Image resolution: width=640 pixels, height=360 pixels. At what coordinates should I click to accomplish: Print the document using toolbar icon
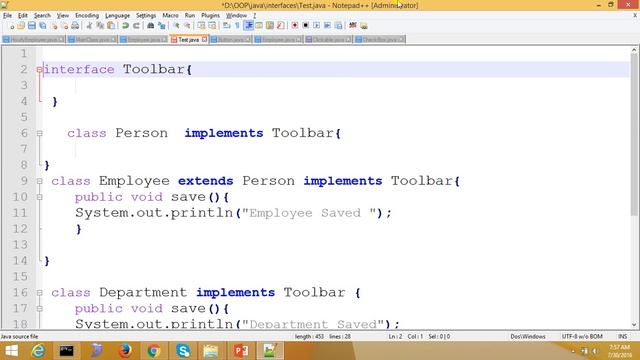point(75,26)
